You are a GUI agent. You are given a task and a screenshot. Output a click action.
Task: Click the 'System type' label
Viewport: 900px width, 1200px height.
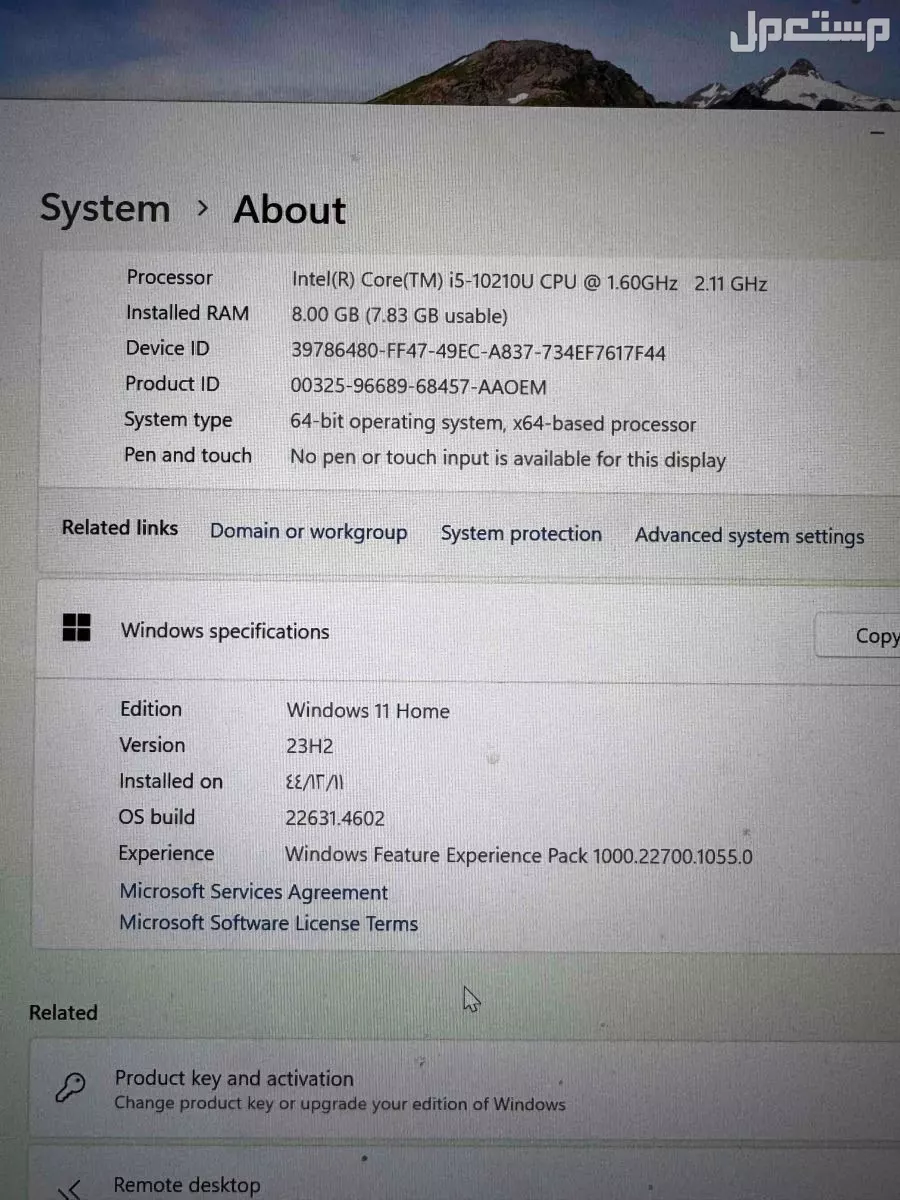pos(178,421)
